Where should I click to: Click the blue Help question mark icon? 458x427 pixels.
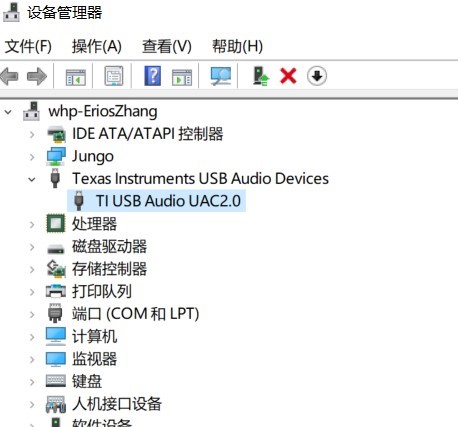coord(153,76)
